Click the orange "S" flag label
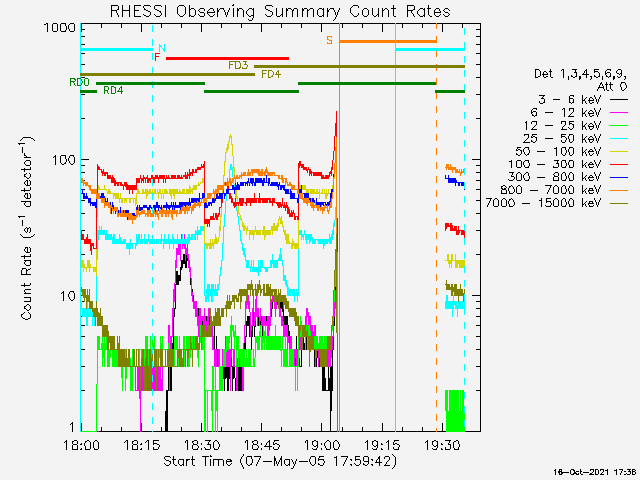This screenshot has height=480, width=640. click(329, 40)
